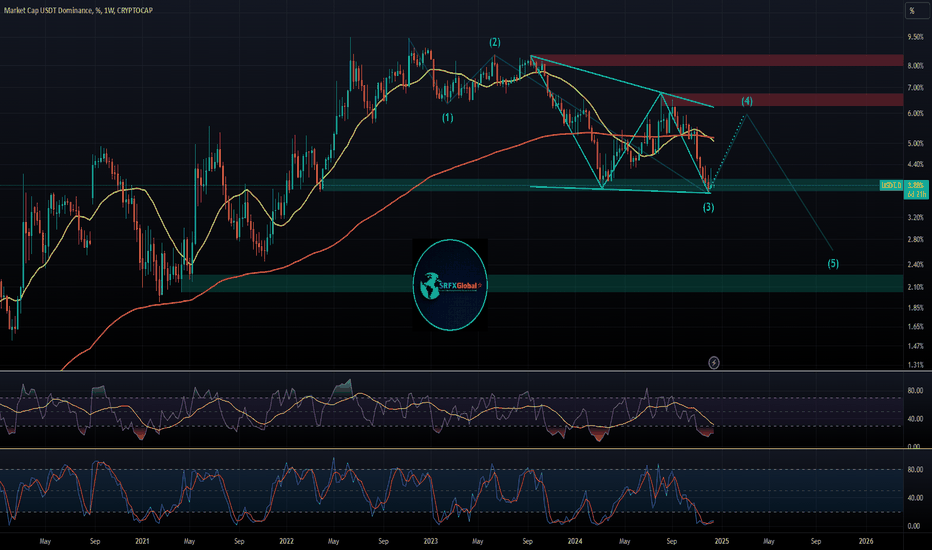The height and width of the screenshot is (550, 932).
Task: Select the (2) wave label
Action: point(495,42)
